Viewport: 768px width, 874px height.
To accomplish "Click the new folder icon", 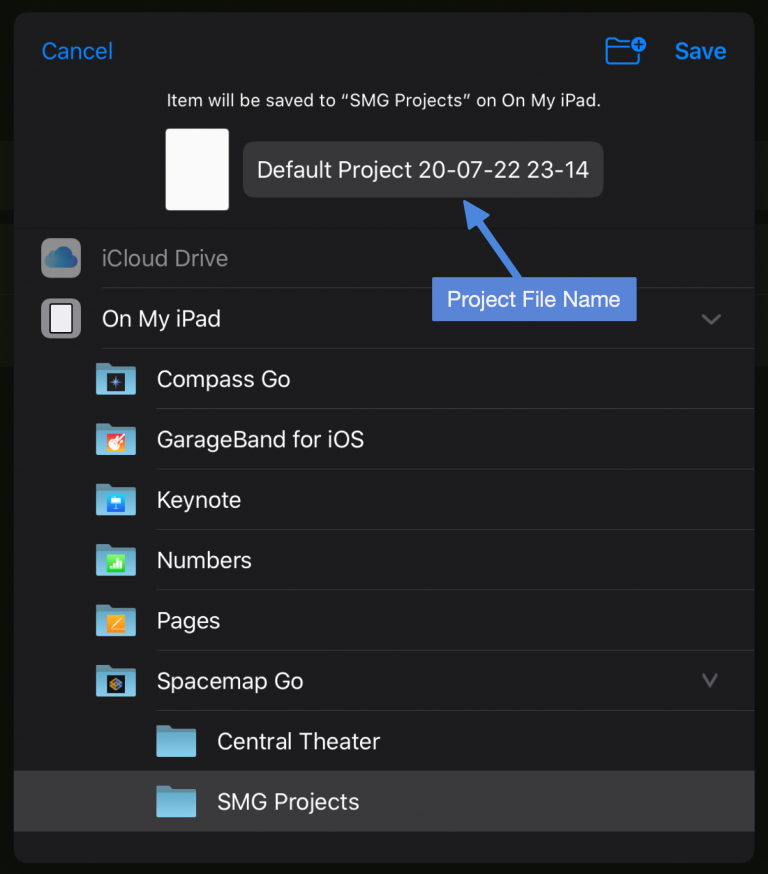I will (x=625, y=51).
